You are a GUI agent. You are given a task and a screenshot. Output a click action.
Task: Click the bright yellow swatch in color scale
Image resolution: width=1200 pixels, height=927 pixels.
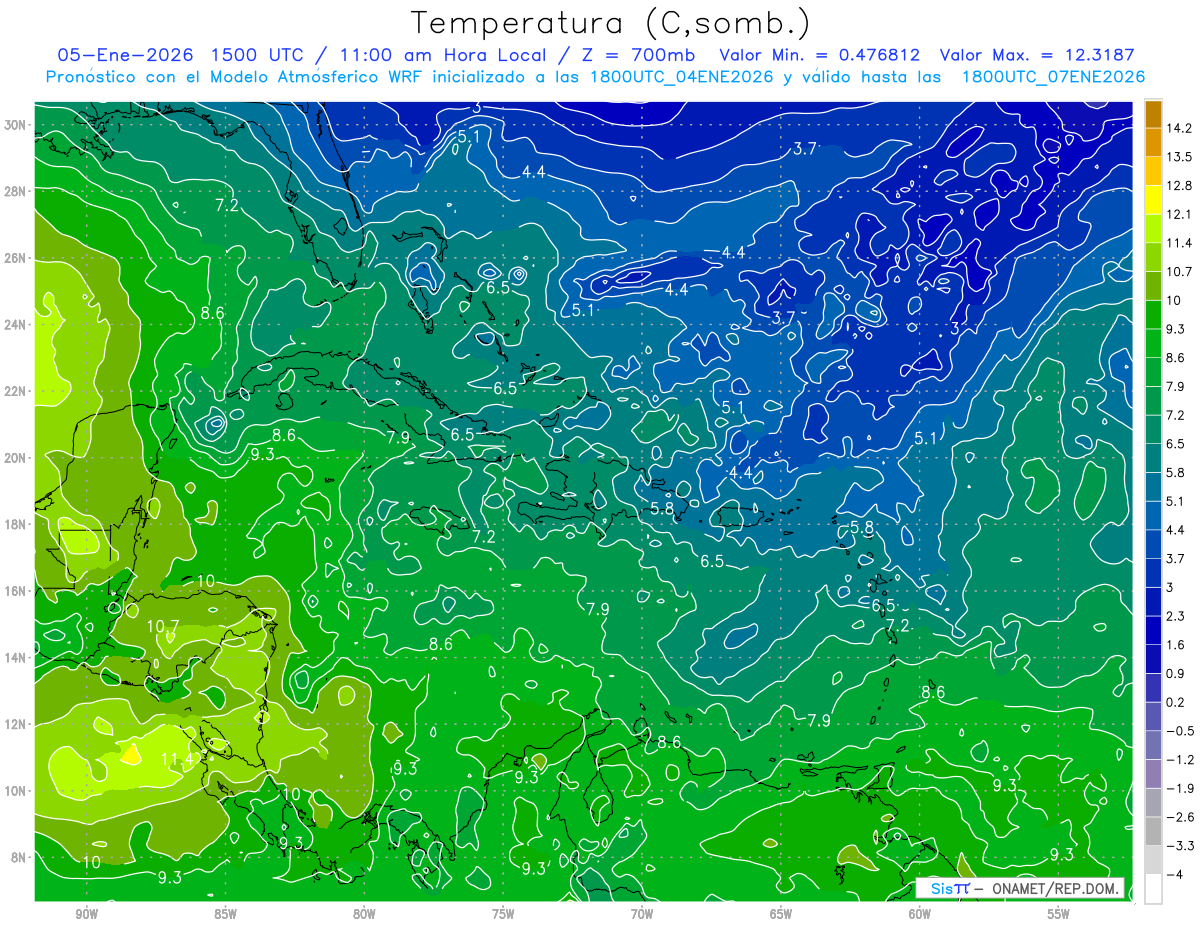[1153, 200]
